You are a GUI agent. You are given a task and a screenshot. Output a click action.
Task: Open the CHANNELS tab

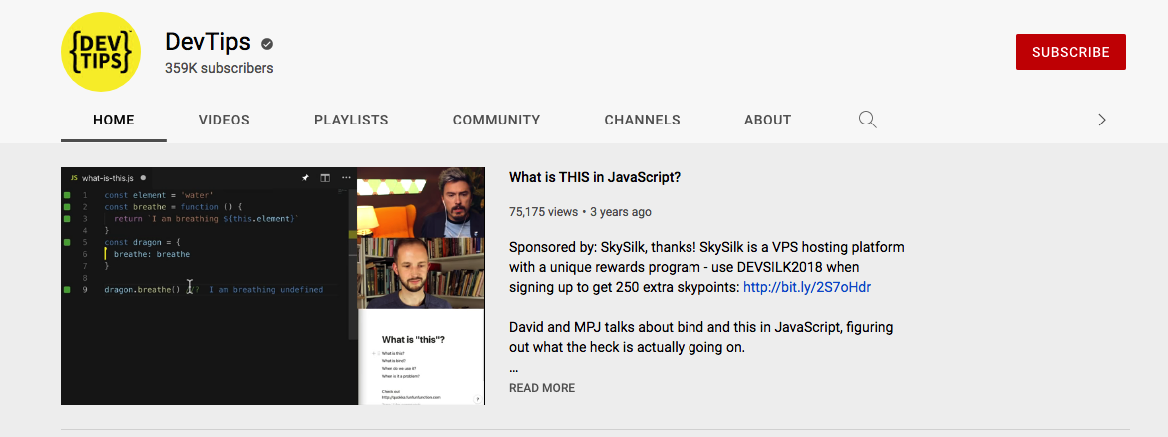pyautogui.click(x=642, y=120)
